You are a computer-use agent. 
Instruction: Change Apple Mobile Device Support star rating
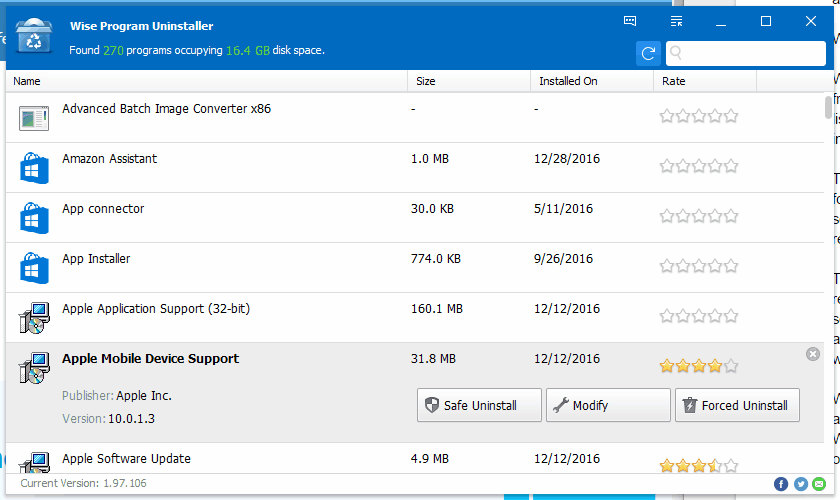699,366
